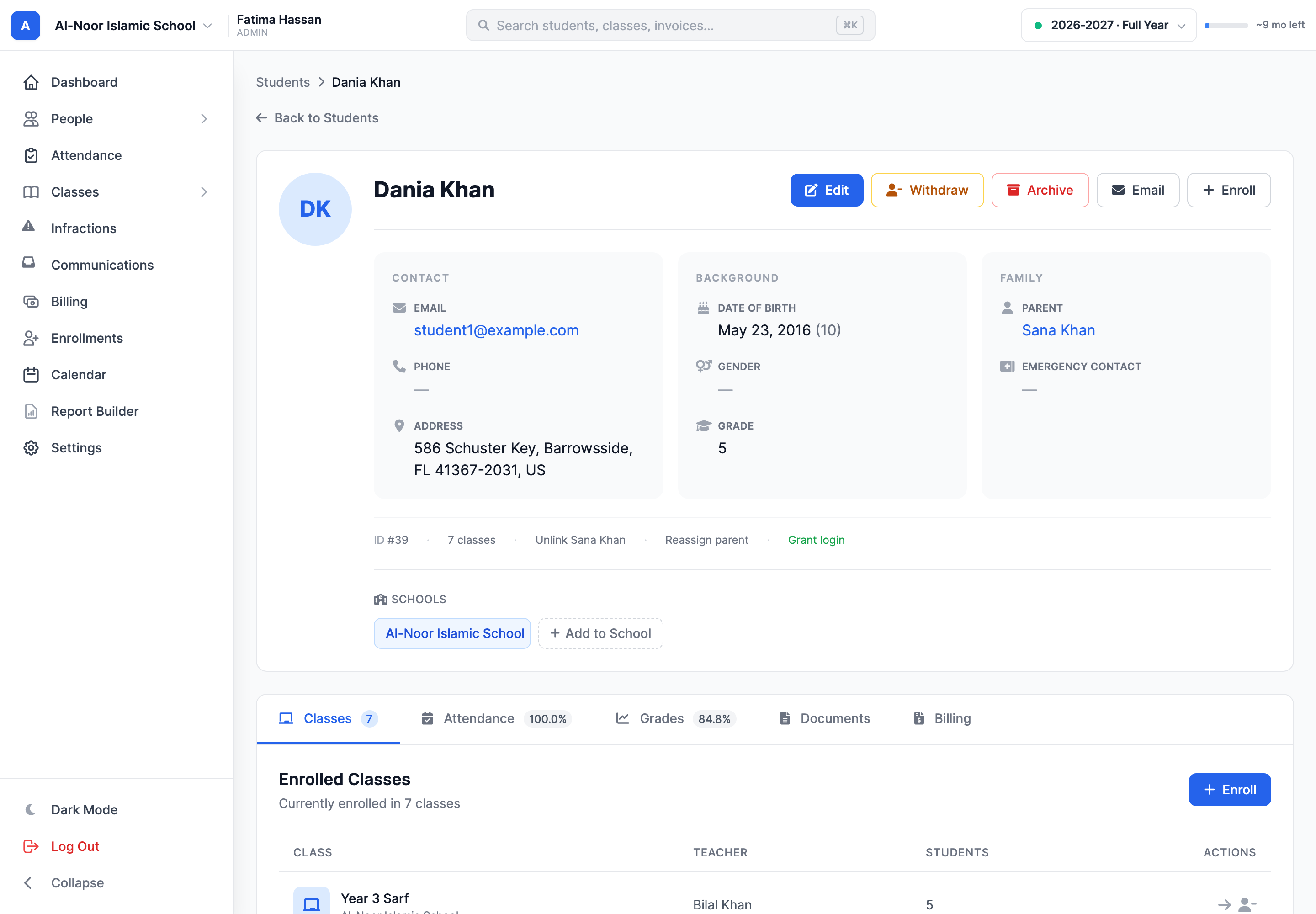Open parent Sana Khan link
Viewport: 1316px width, 914px height.
[1058, 330]
